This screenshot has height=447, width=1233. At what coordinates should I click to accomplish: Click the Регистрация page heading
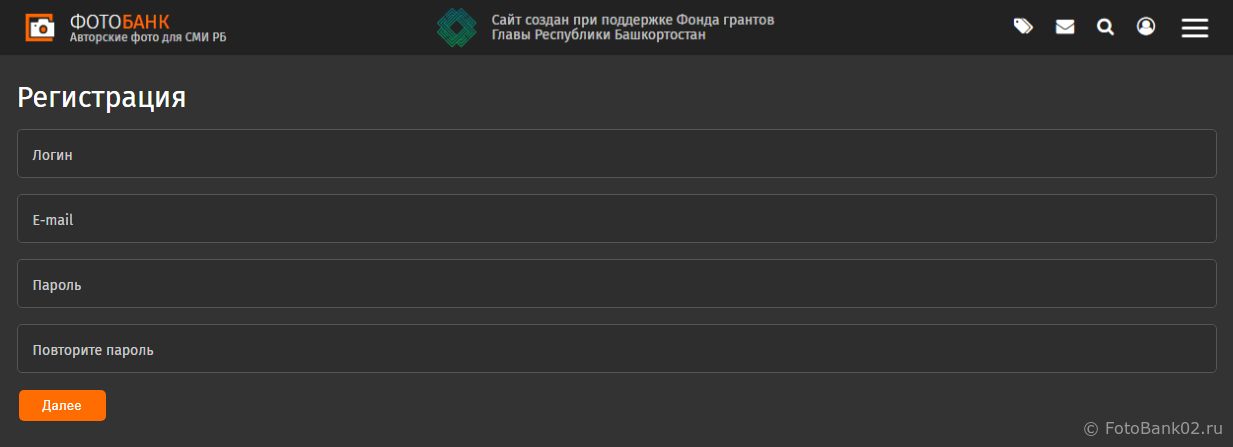pos(102,98)
